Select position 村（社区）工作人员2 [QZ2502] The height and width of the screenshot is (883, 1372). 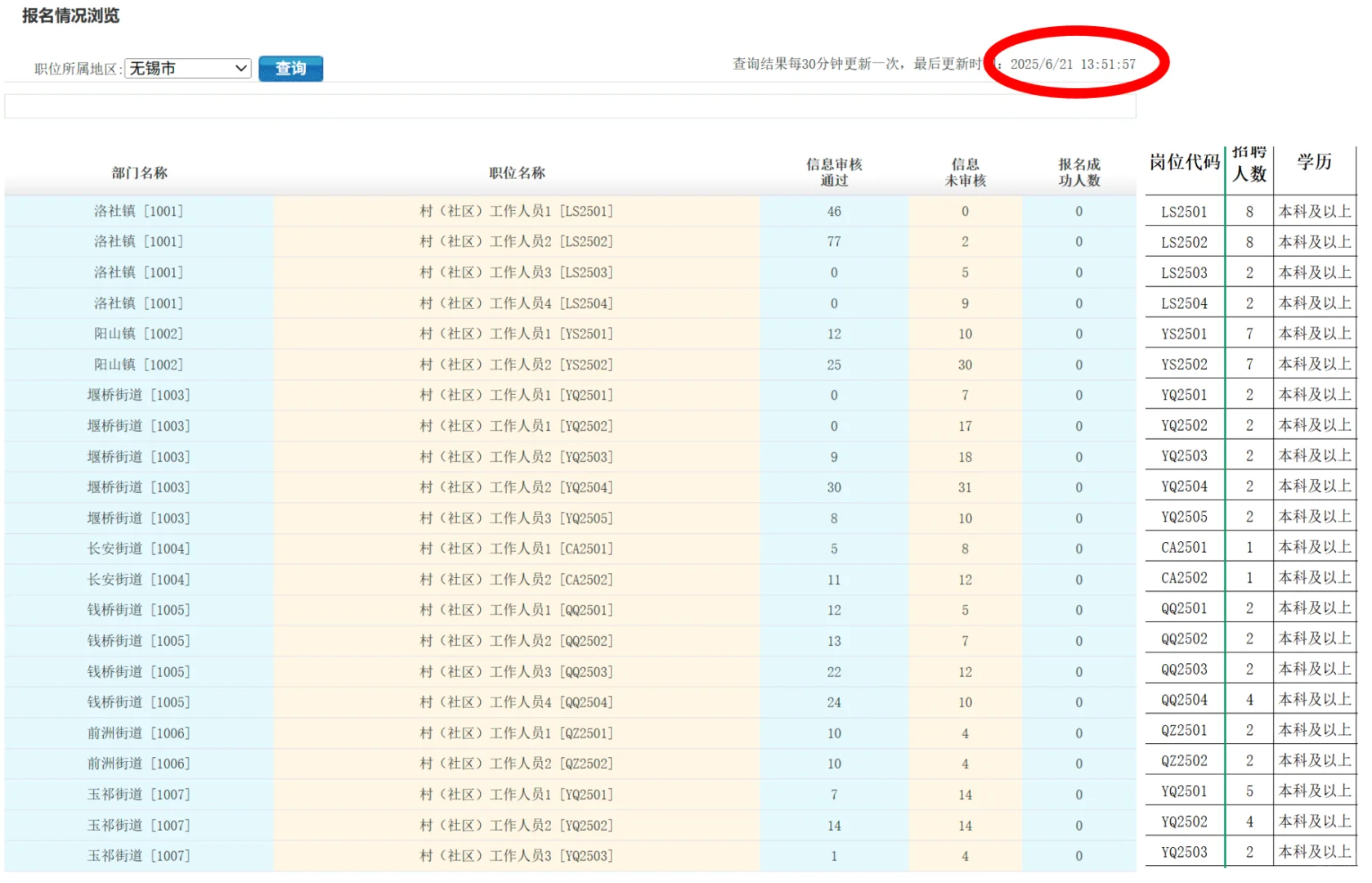tap(517, 764)
